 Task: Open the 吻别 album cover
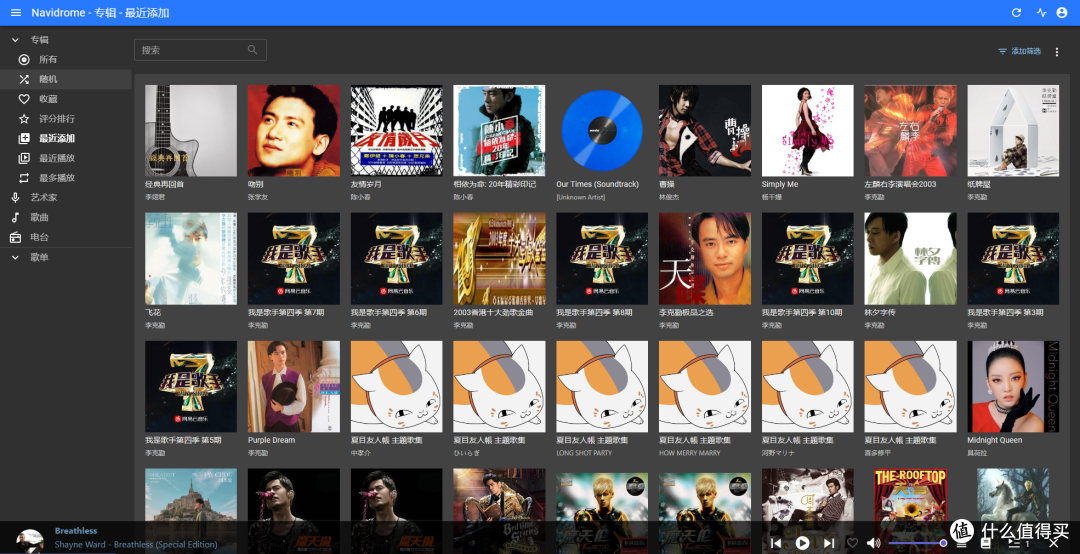(x=293, y=131)
